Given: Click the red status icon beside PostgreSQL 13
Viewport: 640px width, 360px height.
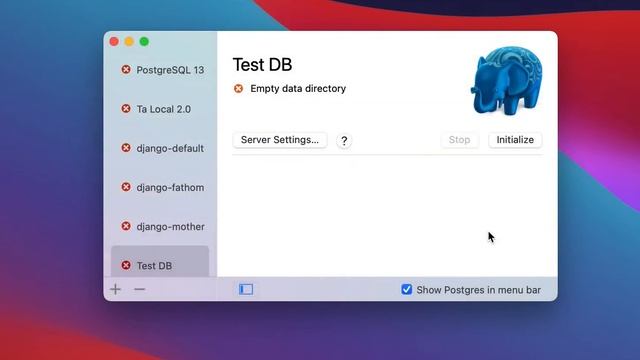Looking at the screenshot, I should [126, 70].
